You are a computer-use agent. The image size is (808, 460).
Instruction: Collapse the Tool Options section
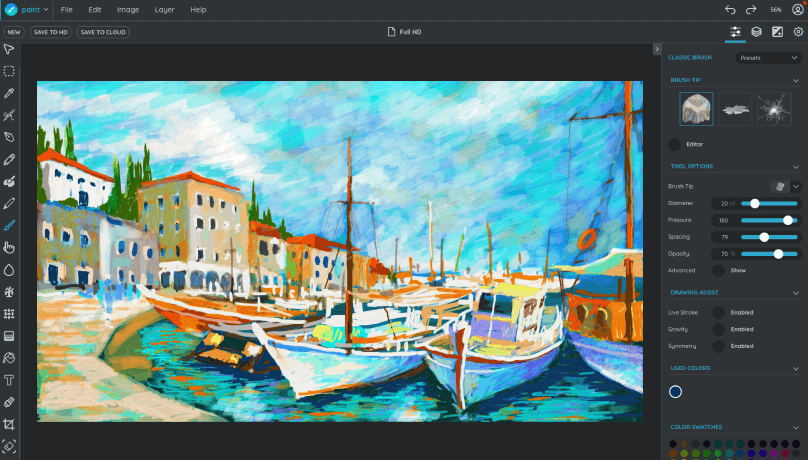tap(796, 166)
